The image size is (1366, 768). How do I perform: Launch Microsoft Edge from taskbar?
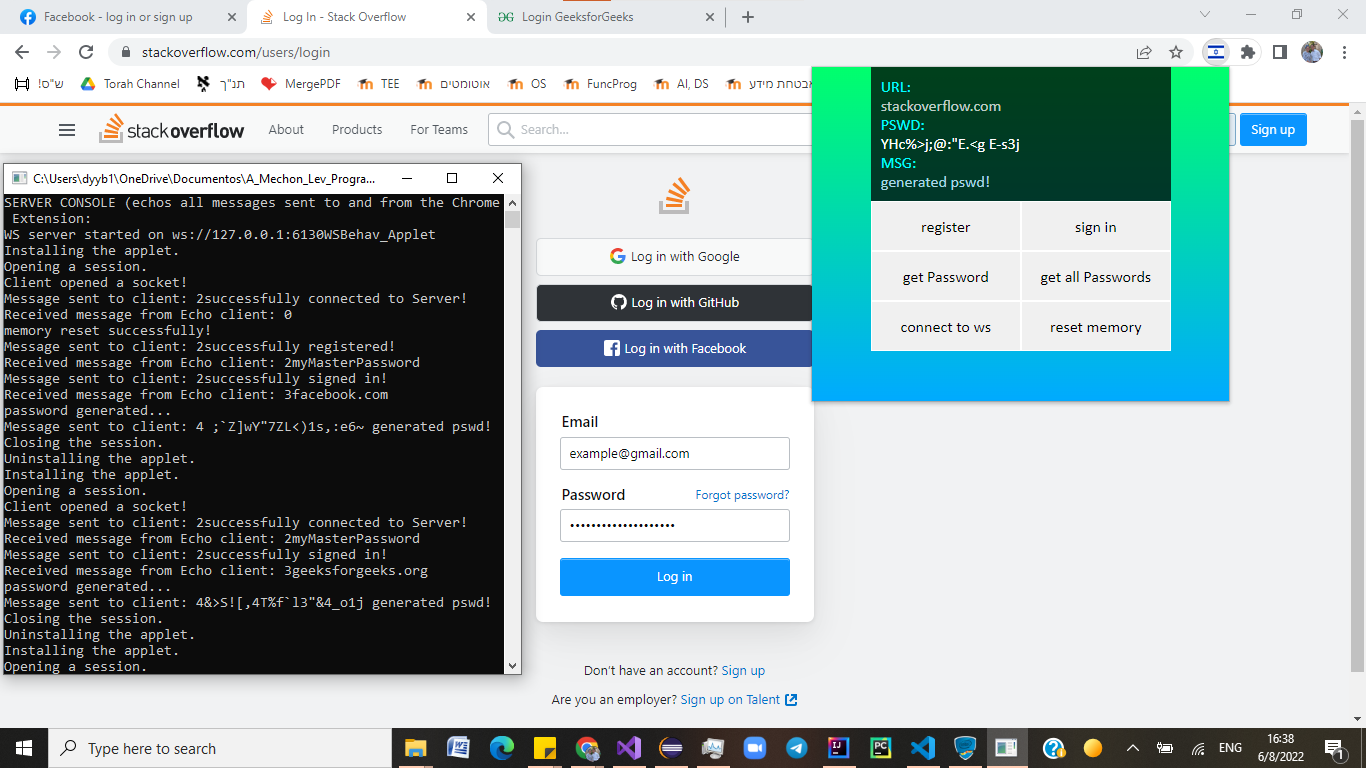(x=501, y=748)
